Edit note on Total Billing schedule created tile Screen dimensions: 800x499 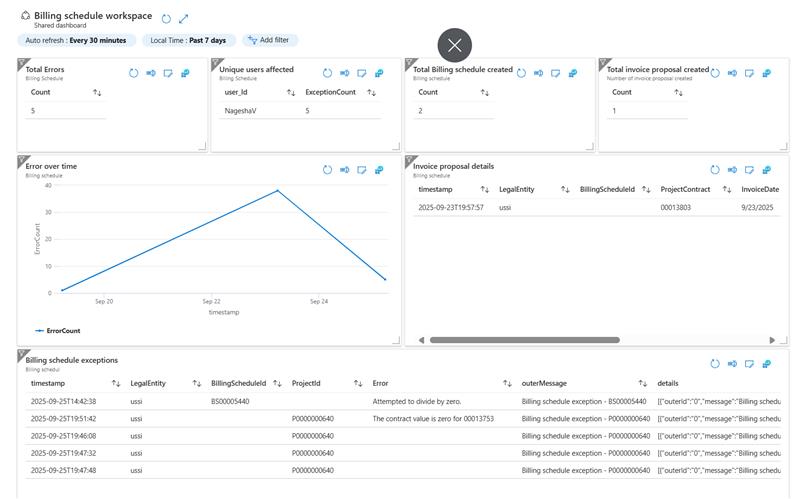[x=556, y=73]
